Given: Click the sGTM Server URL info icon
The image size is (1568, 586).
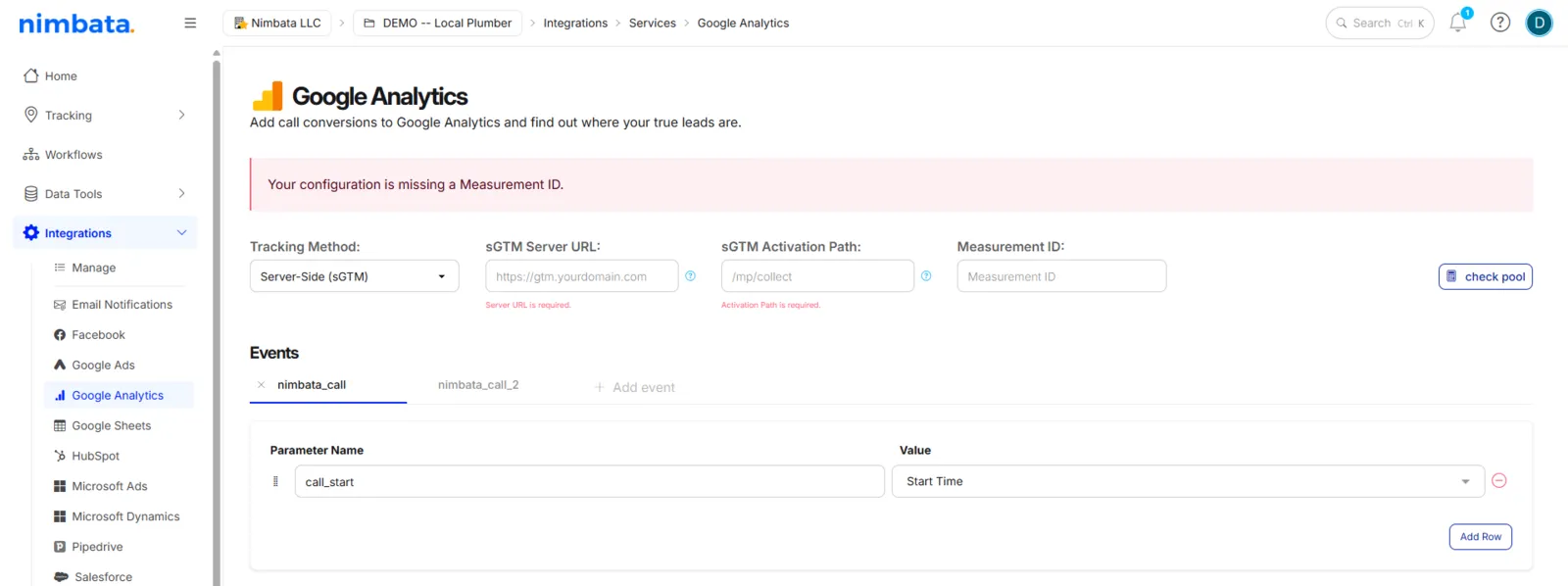Looking at the screenshot, I should point(691,276).
